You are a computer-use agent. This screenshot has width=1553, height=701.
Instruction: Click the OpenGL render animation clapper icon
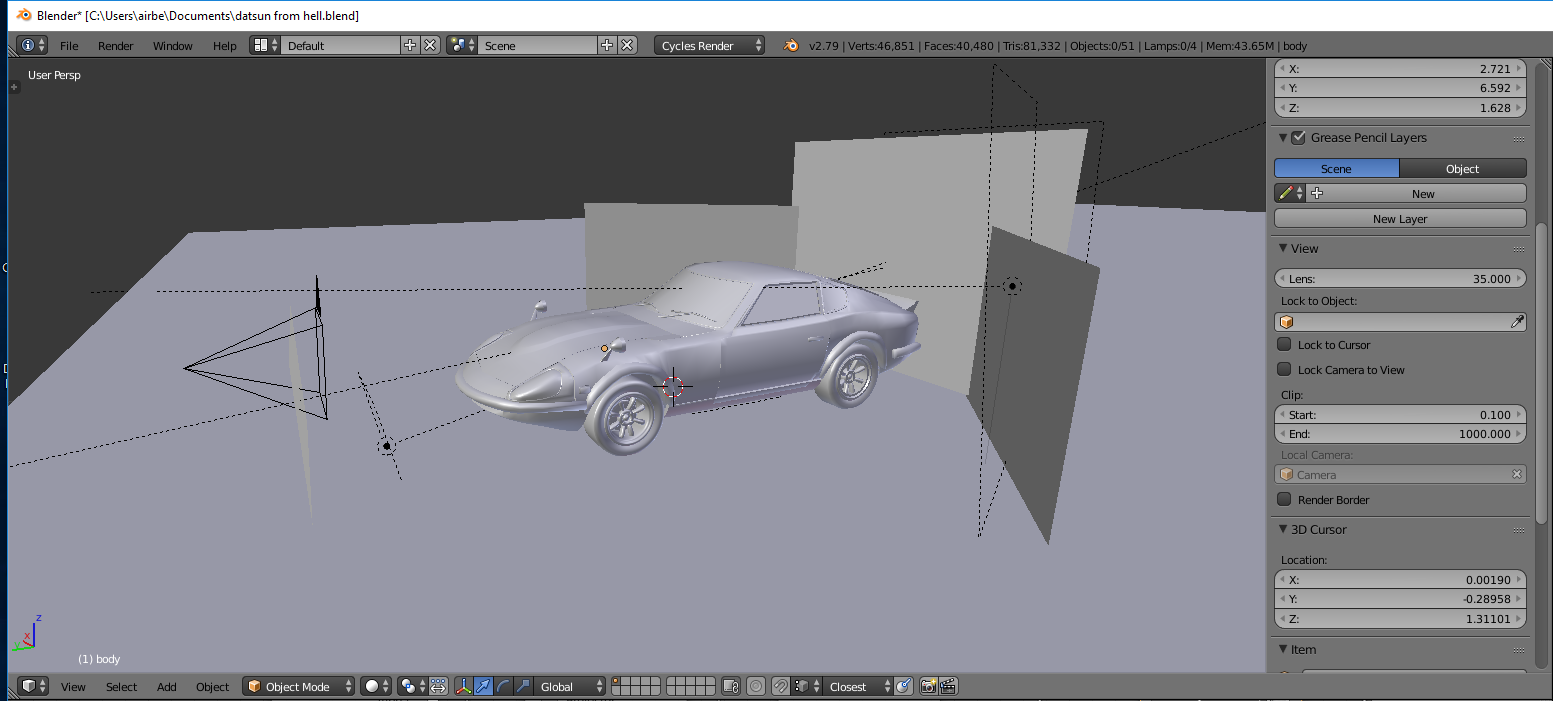coord(948,686)
